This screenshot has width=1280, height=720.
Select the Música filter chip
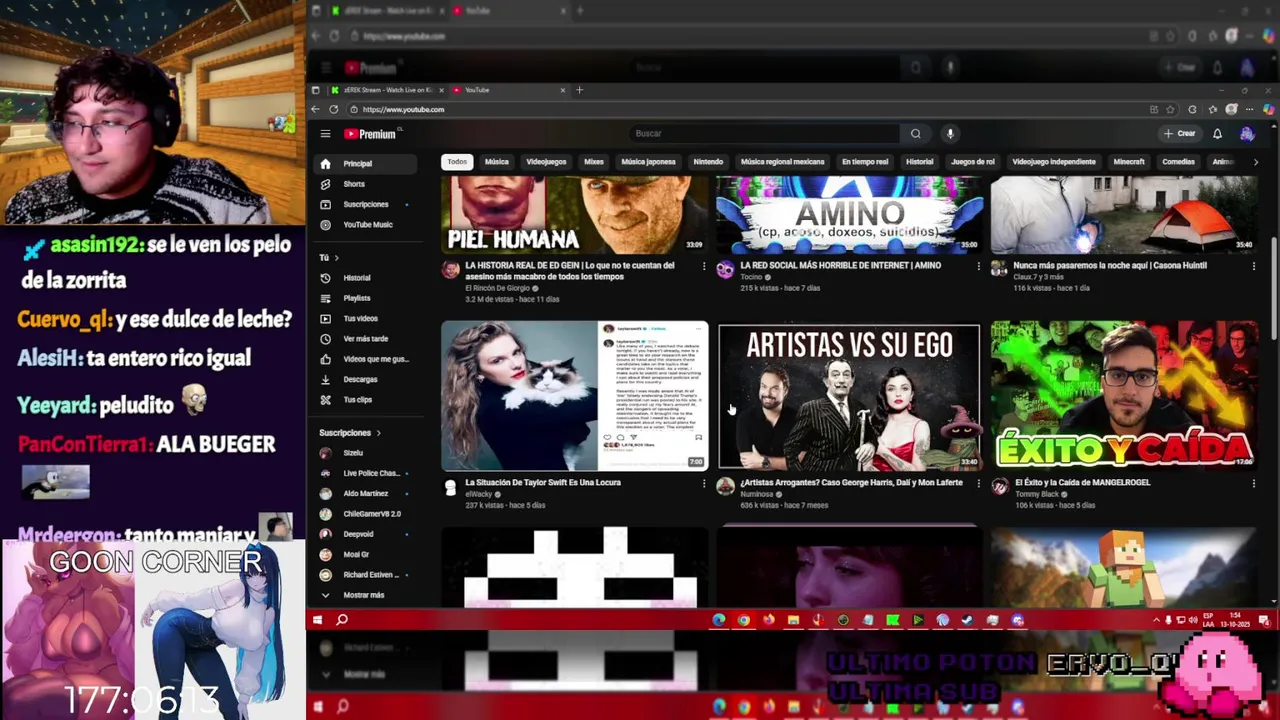pos(497,162)
